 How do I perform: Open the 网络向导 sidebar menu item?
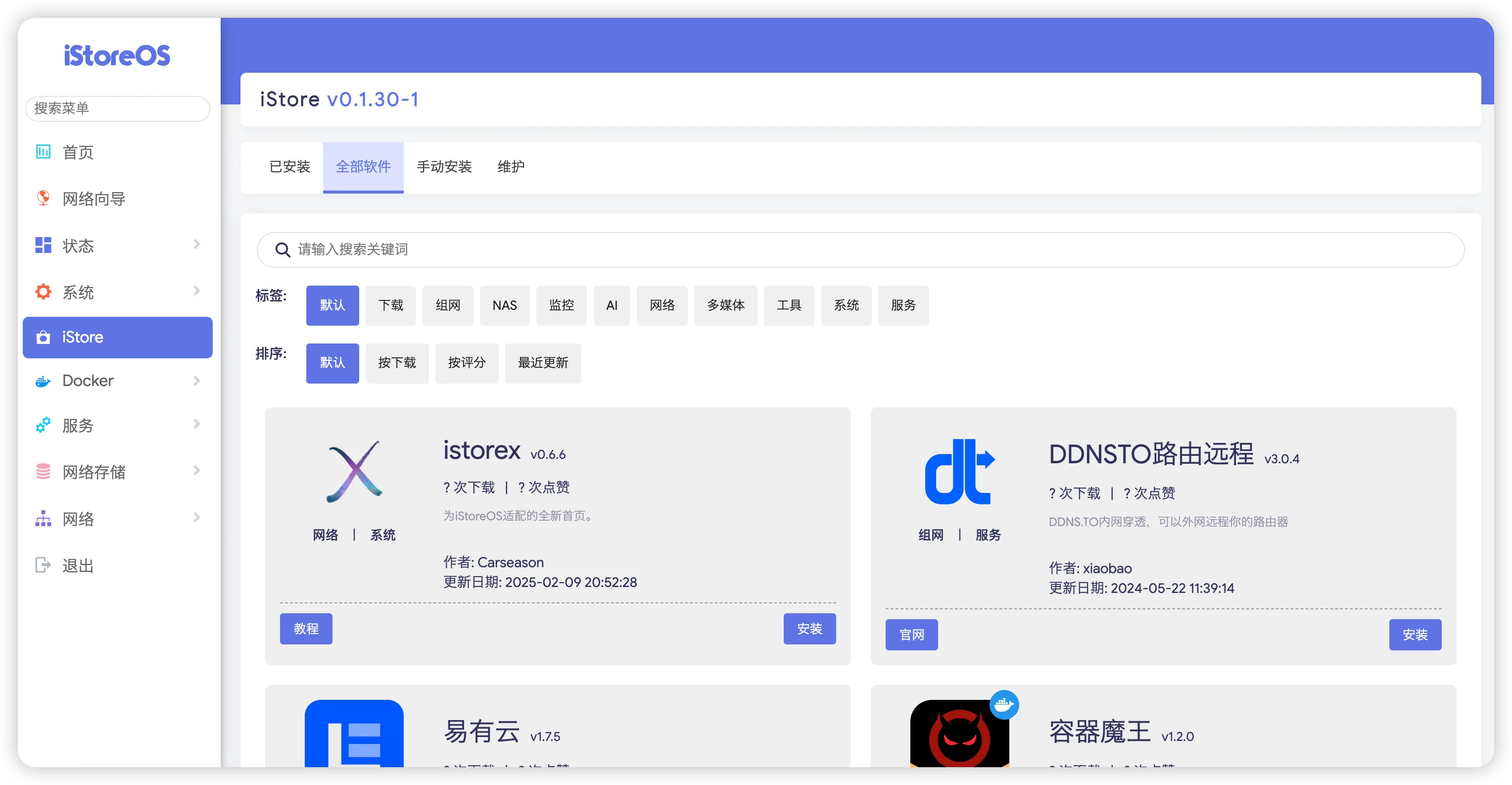[117, 198]
